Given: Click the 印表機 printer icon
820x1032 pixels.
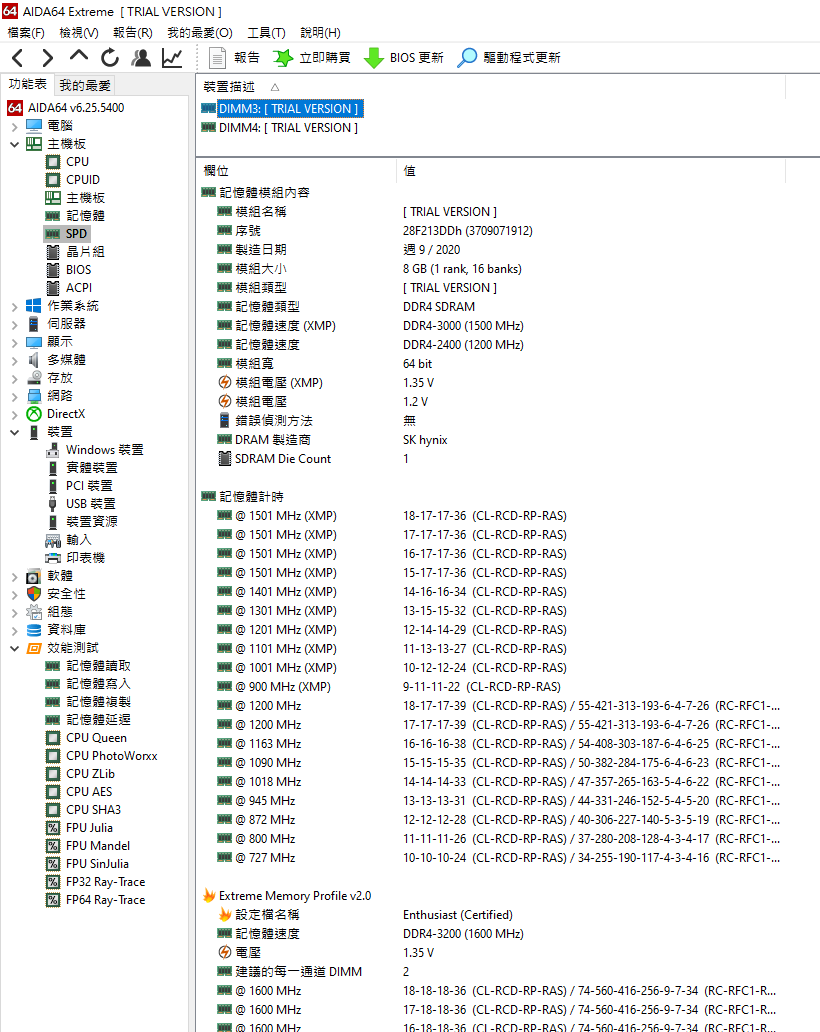Looking at the screenshot, I should point(53,557).
